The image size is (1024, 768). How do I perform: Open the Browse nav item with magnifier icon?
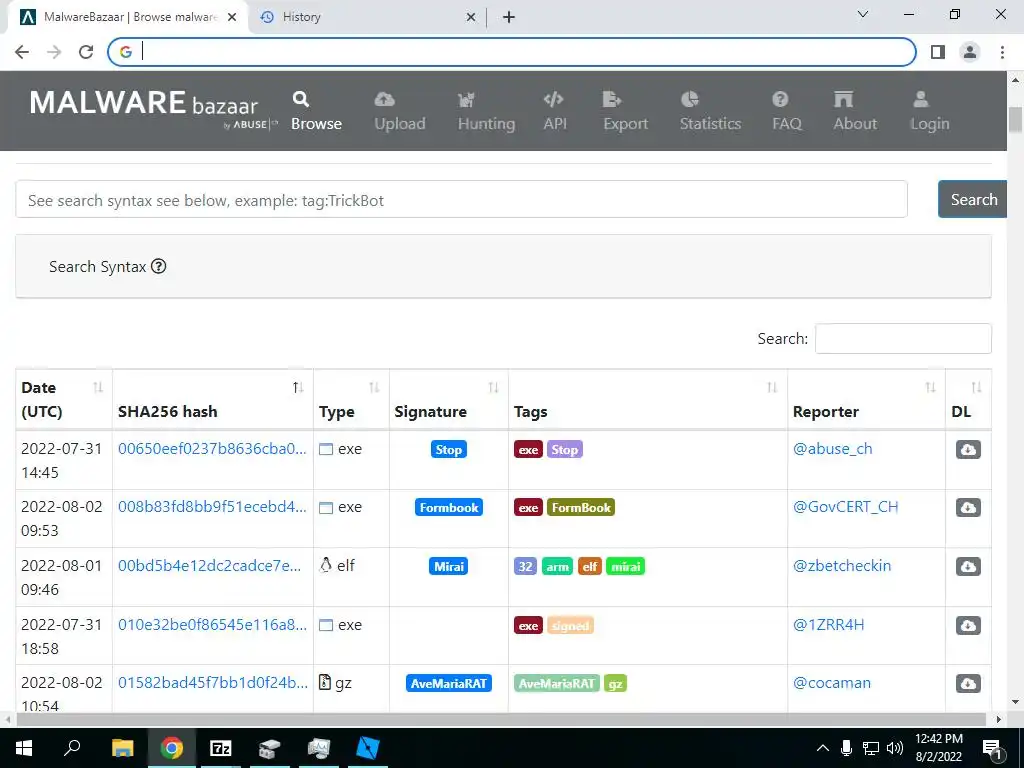point(316,112)
